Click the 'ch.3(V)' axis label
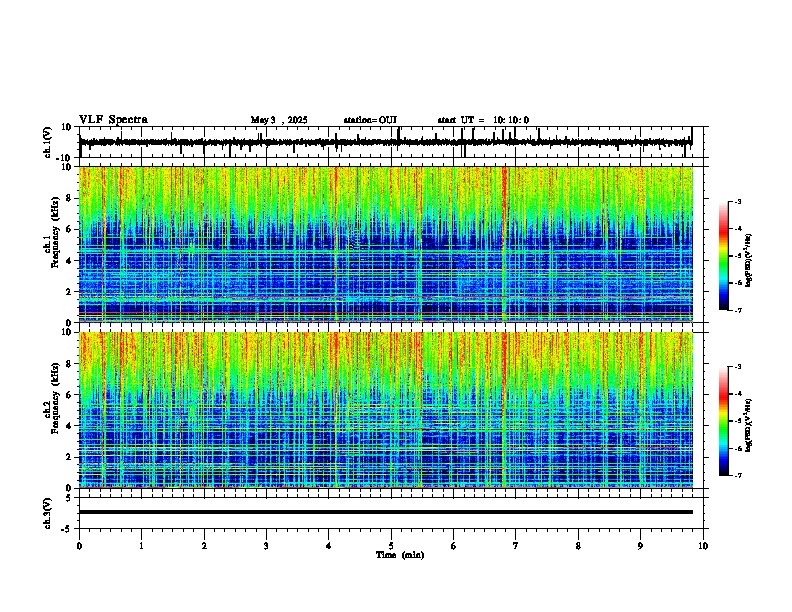This screenshot has height=612, width=792. pos(48,513)
